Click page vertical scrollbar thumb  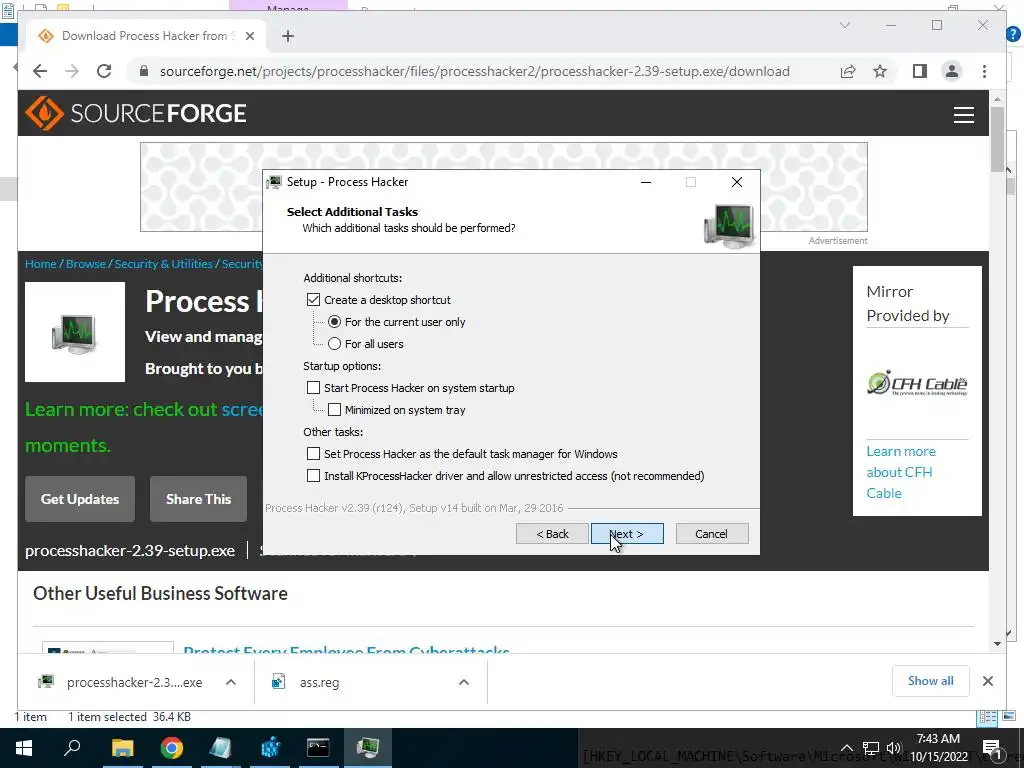(997, 138)
